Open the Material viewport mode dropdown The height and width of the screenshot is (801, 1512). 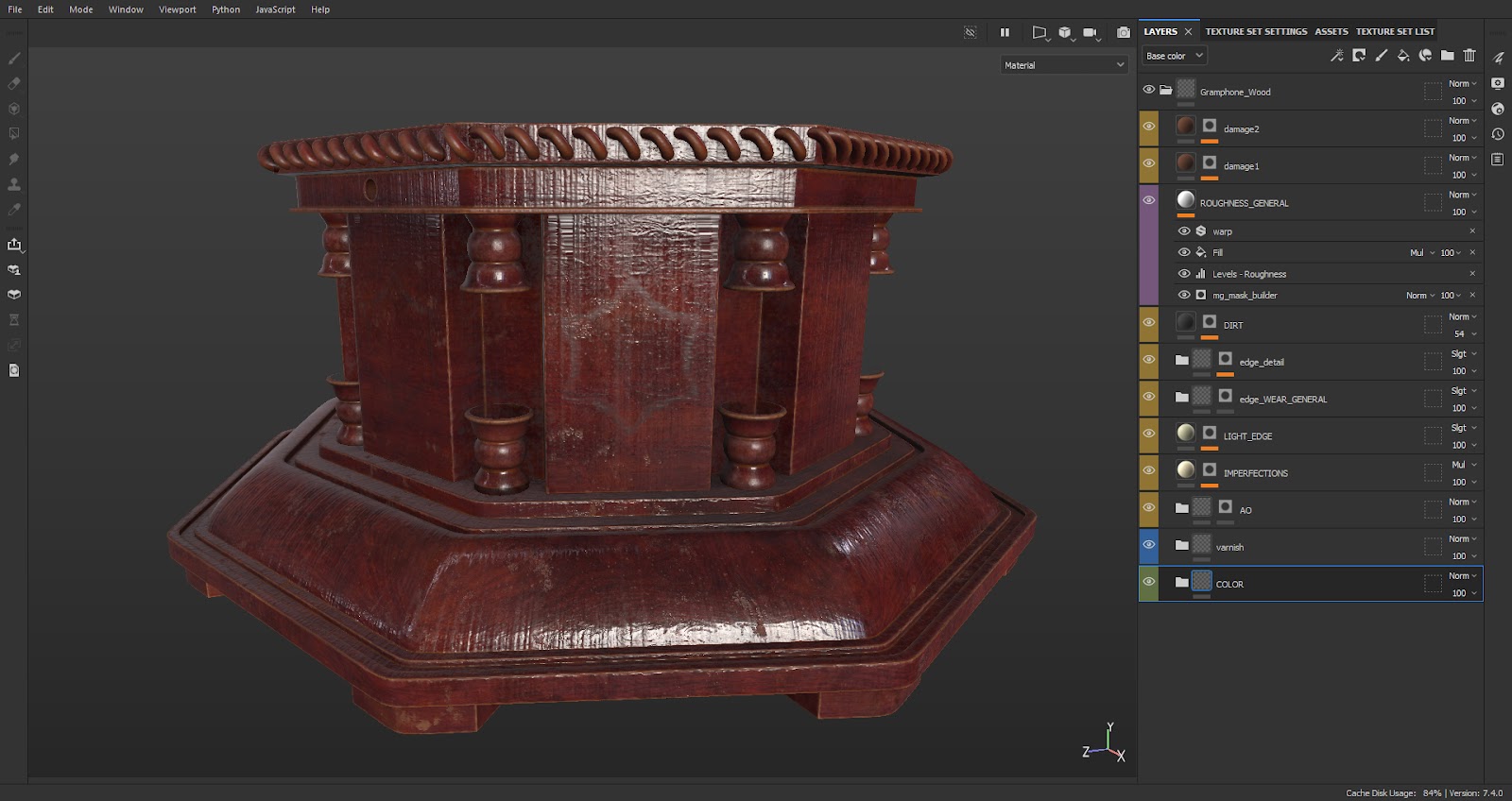(1064, 65)
